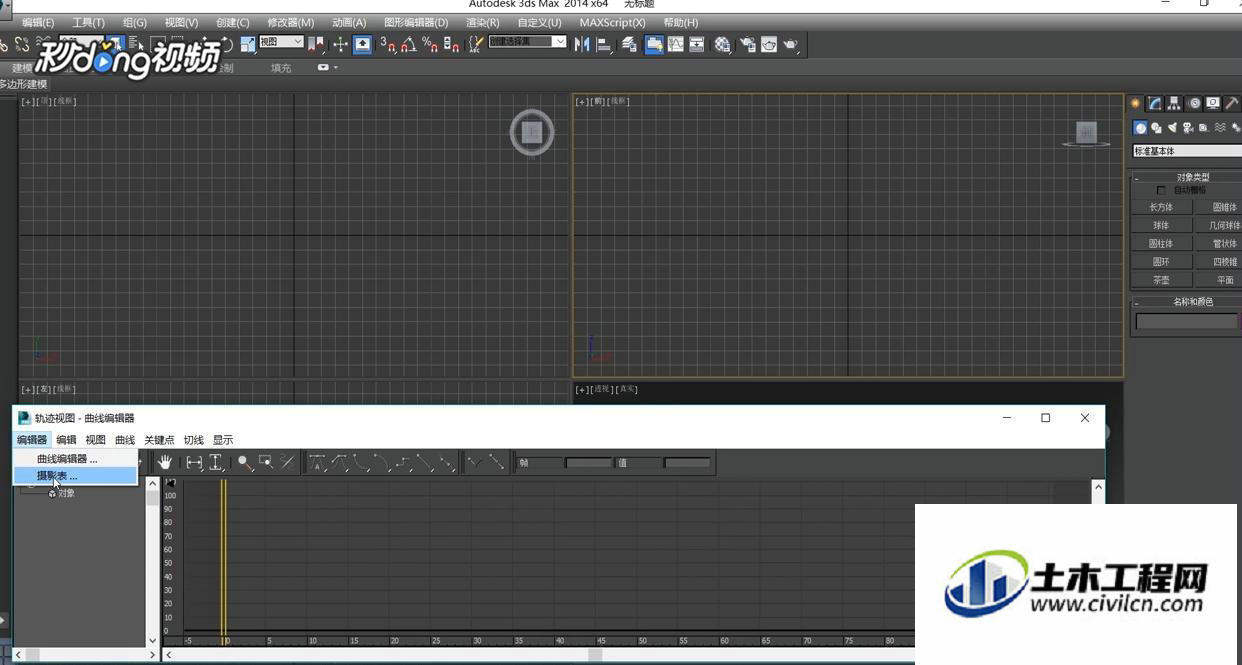Select the Space Warps category icon
The height and width of the screenshot is (665, 1242).
pos(1220,128)
